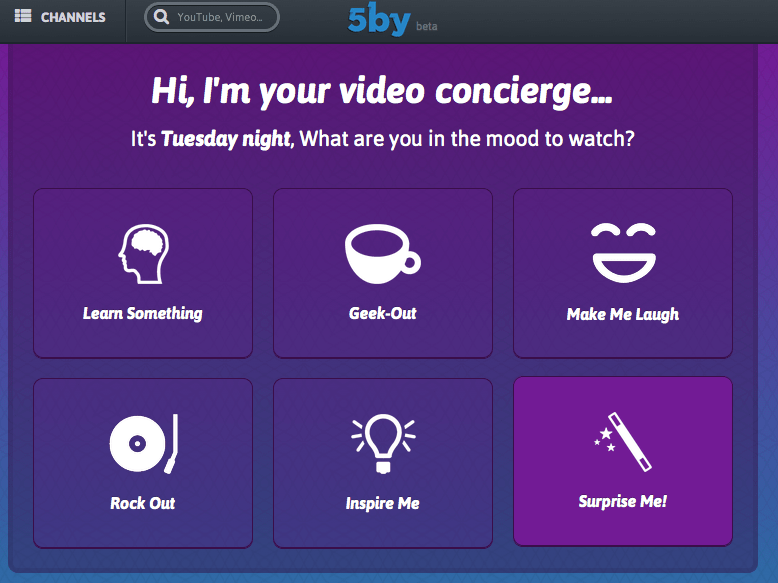Focus the YouTube, Vimeo search field

[x=212, y=17]
